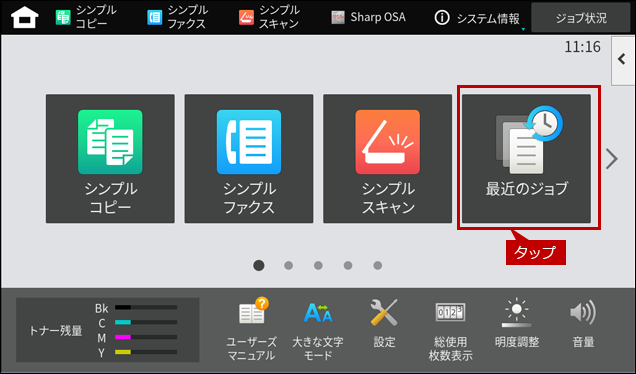The image size is (636, 374).
Task: Expand the システム情報 dropdown
Action: tap(478, 18)
